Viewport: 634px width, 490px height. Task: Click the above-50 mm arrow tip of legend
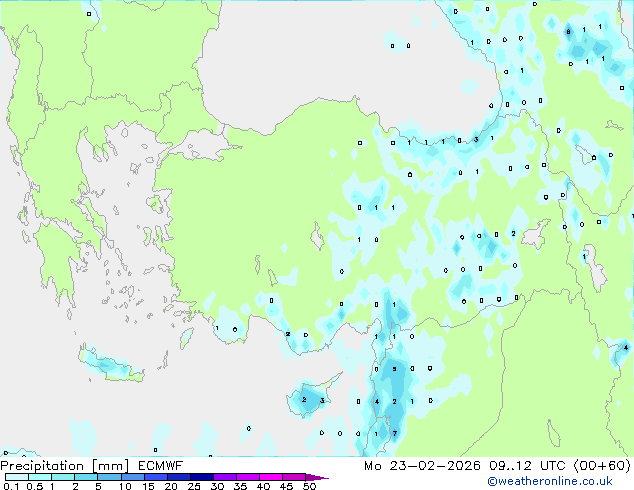click(x=317, y=477)
